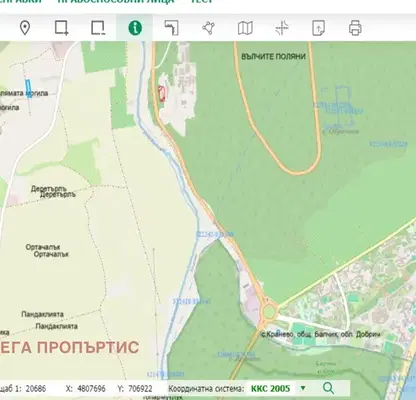Activate the add-rectangle selection tool
The width and height of the screenshot is (416, 400).
tap(62, 28)
